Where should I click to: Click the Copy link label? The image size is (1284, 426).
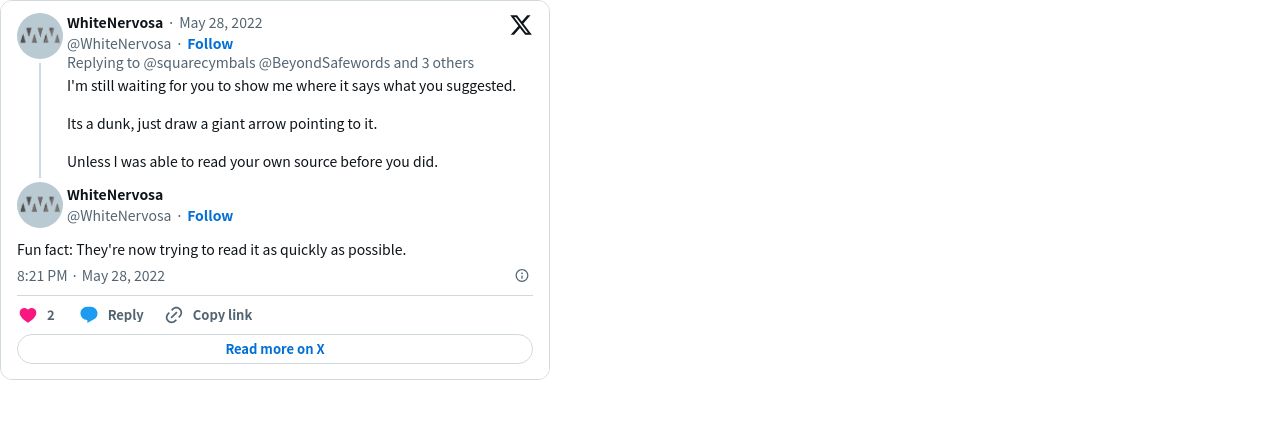pos(222,315)
